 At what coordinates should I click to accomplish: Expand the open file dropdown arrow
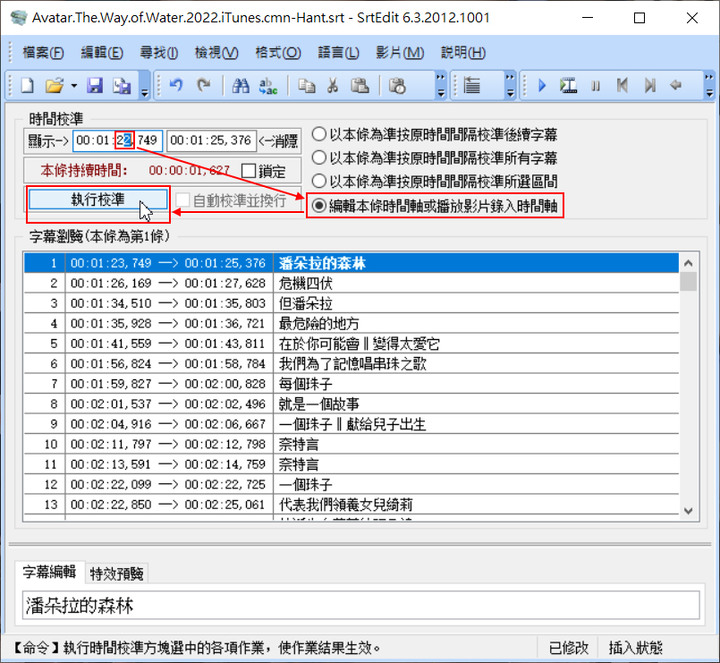(x=74, y=85)
